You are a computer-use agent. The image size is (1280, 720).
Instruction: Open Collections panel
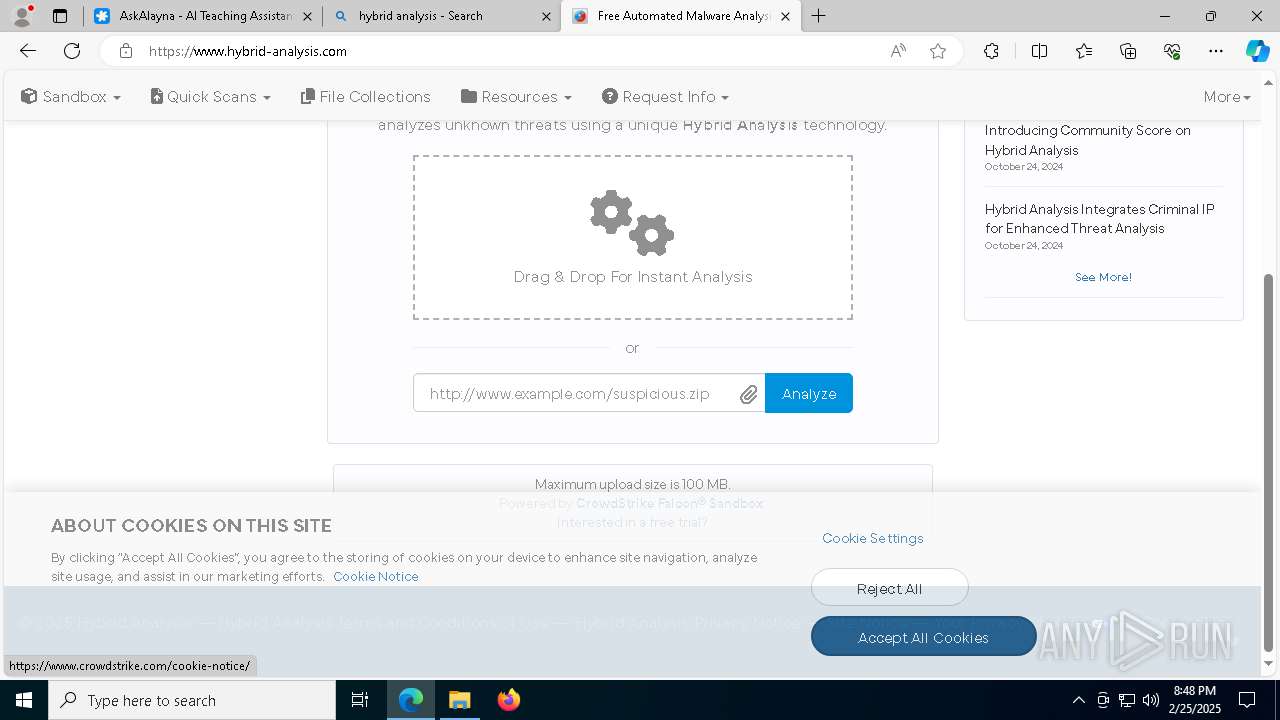point(1128,51)
